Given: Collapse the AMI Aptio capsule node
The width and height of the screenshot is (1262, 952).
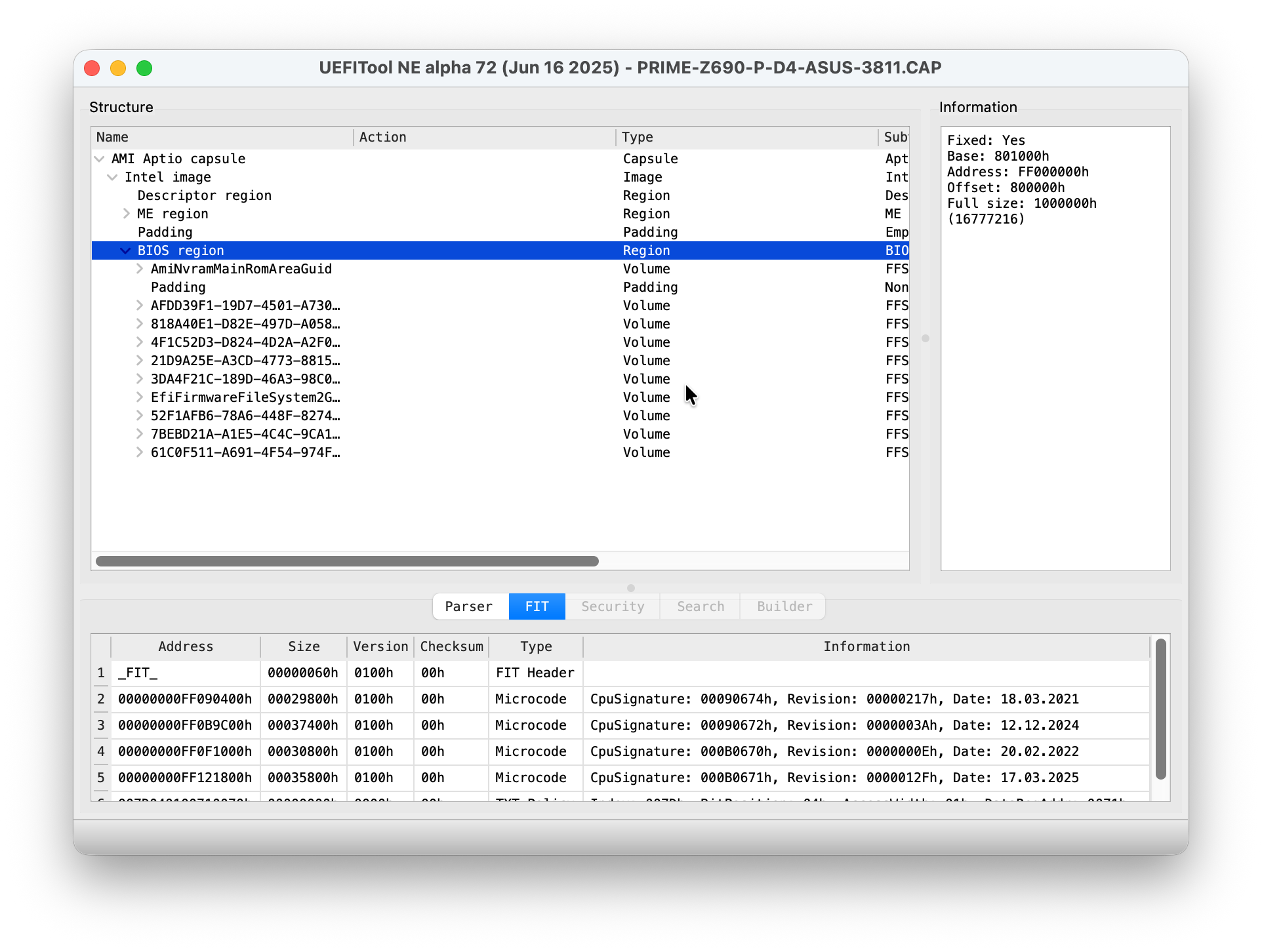Looking at the screenshot, I should pos(99,159).
